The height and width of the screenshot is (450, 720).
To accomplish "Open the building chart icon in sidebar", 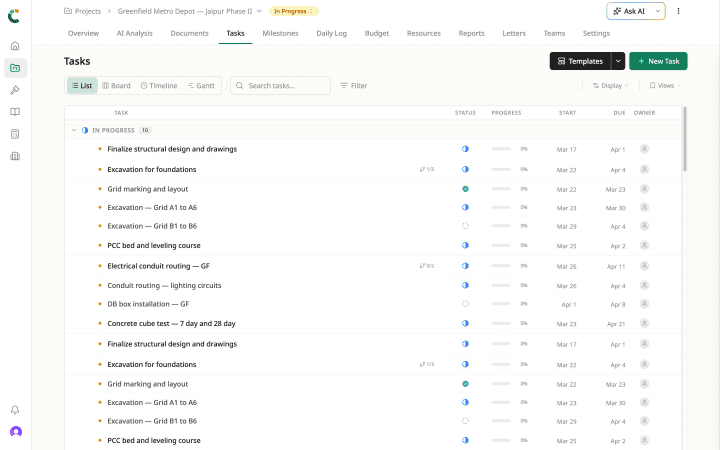I will click(15, 156).
